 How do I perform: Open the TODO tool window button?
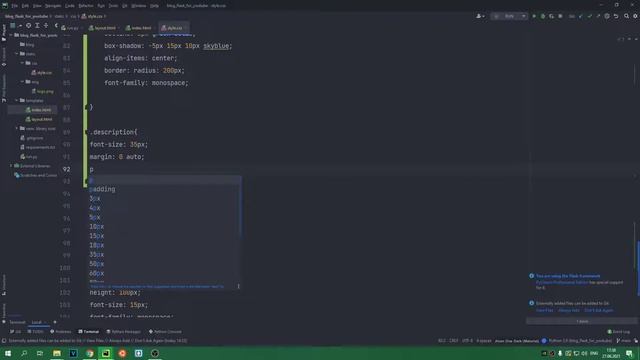[35, 331]
